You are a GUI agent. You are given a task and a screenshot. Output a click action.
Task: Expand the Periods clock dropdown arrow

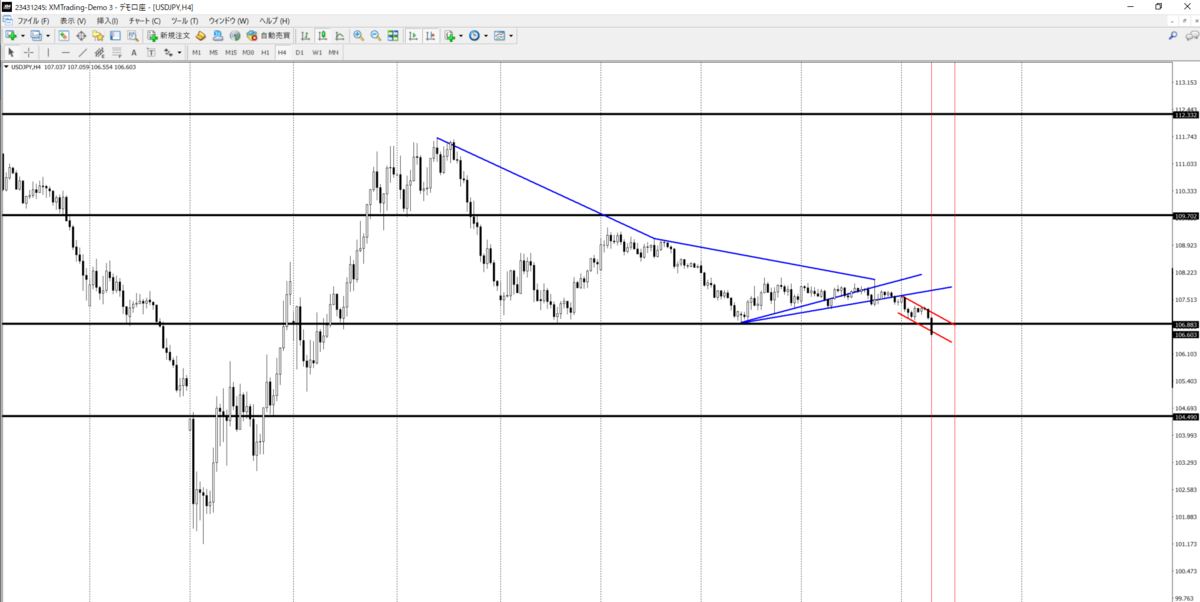click(487, 35)
